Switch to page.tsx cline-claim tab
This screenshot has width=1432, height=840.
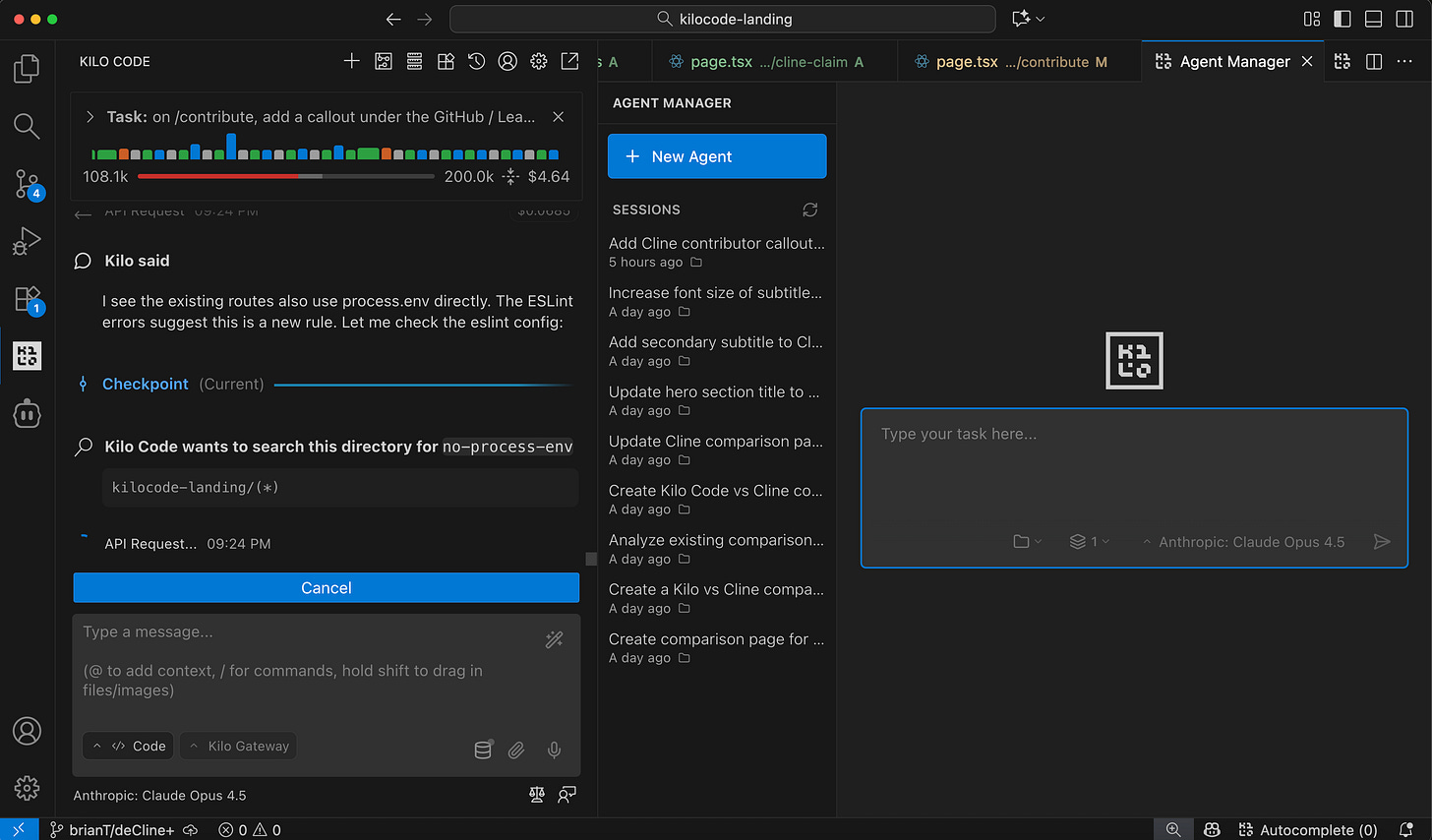pyautogui.click(x=775, y=61)
